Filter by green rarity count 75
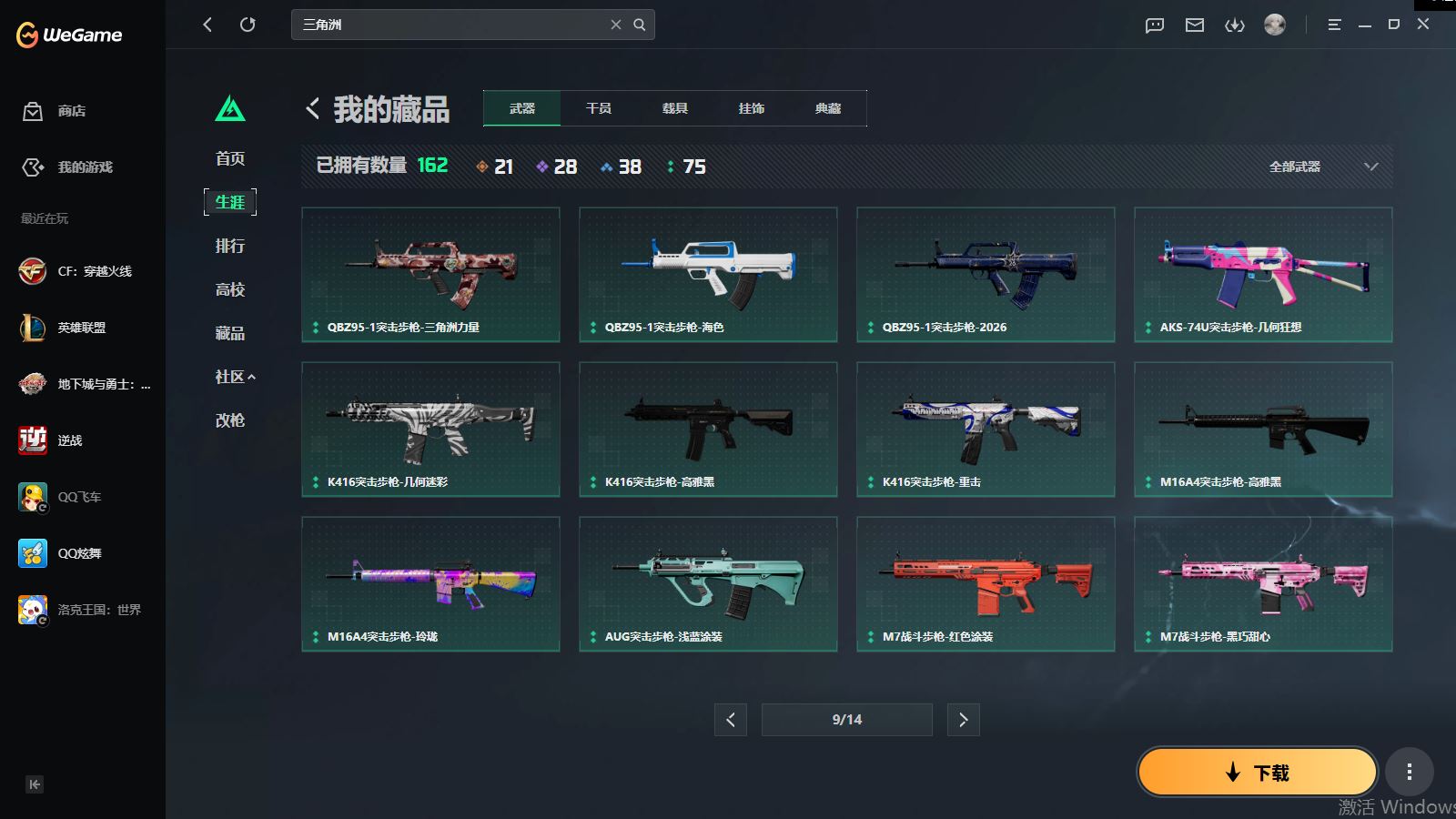 pyautogui.click(x=686, y=167)
